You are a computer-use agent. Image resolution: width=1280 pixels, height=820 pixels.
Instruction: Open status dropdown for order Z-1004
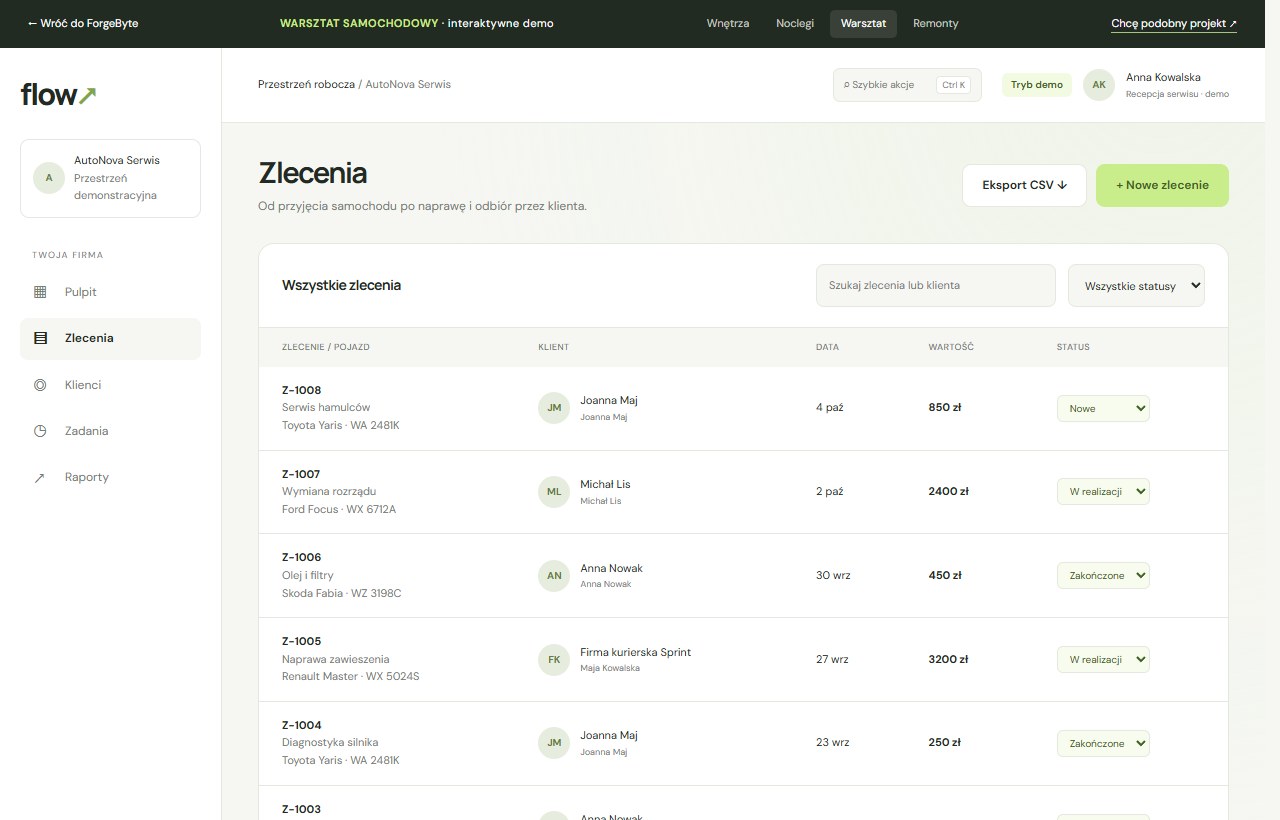[x=1103, y=743]
